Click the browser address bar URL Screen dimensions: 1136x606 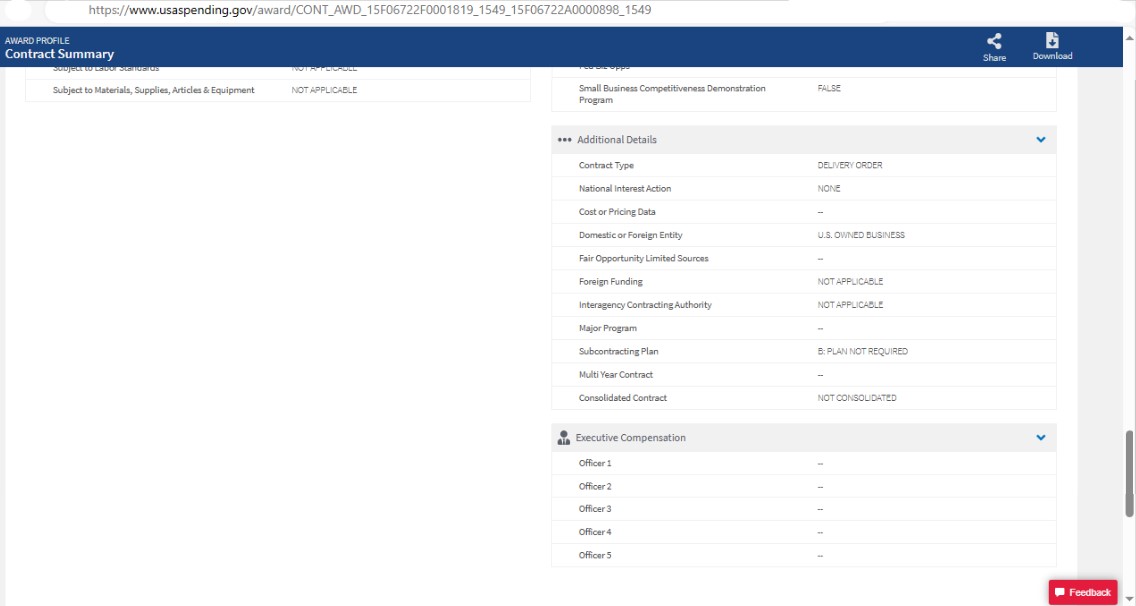[x=369, y=10]
